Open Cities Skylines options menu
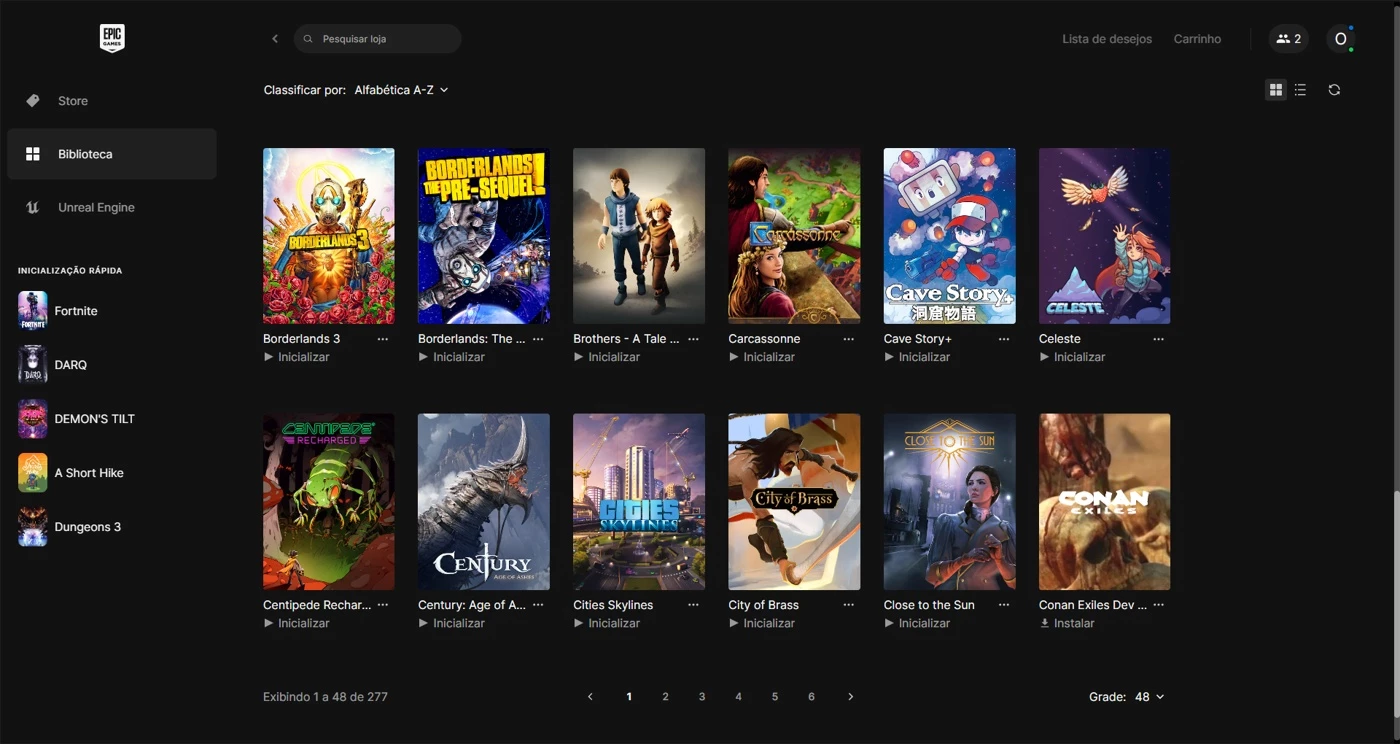This screenshot has width=1400, height=744. (693, 605)
